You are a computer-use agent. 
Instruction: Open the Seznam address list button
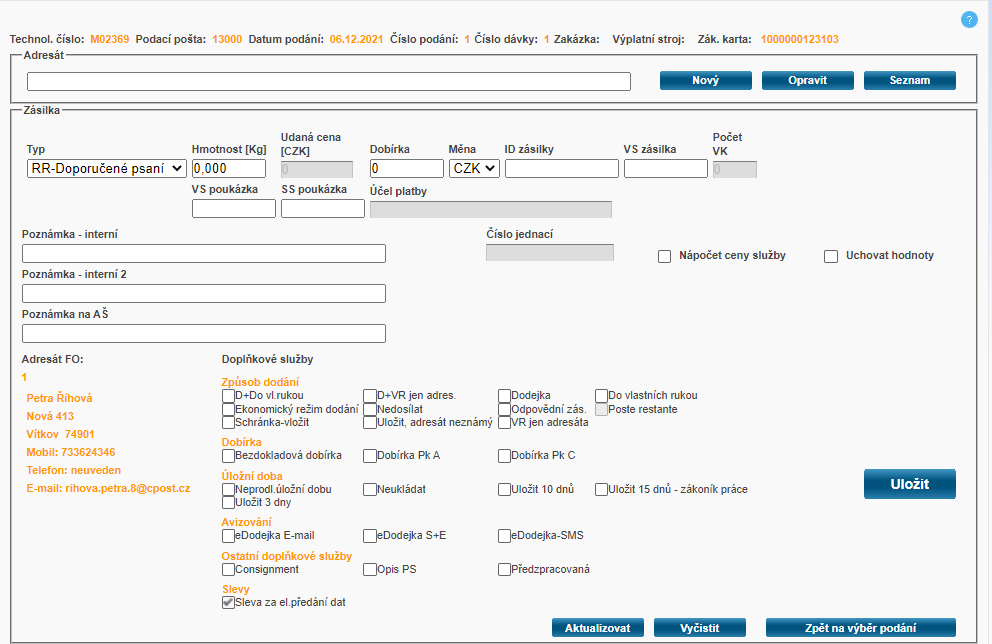pyautogui.click(x=909, y=81)
